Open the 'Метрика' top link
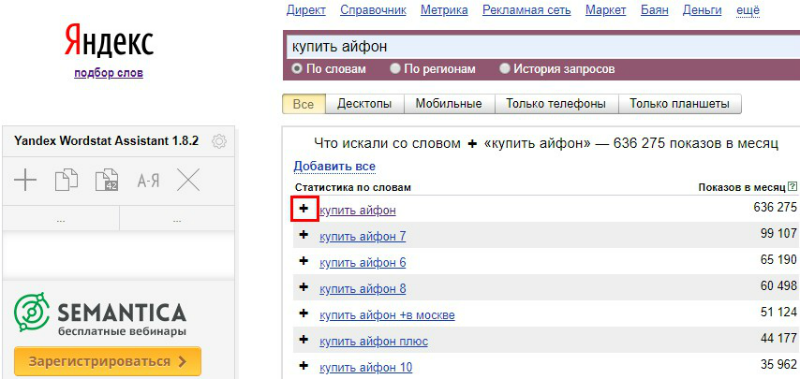800x379 pixels. pyautogui.click(x=444, y=10)
